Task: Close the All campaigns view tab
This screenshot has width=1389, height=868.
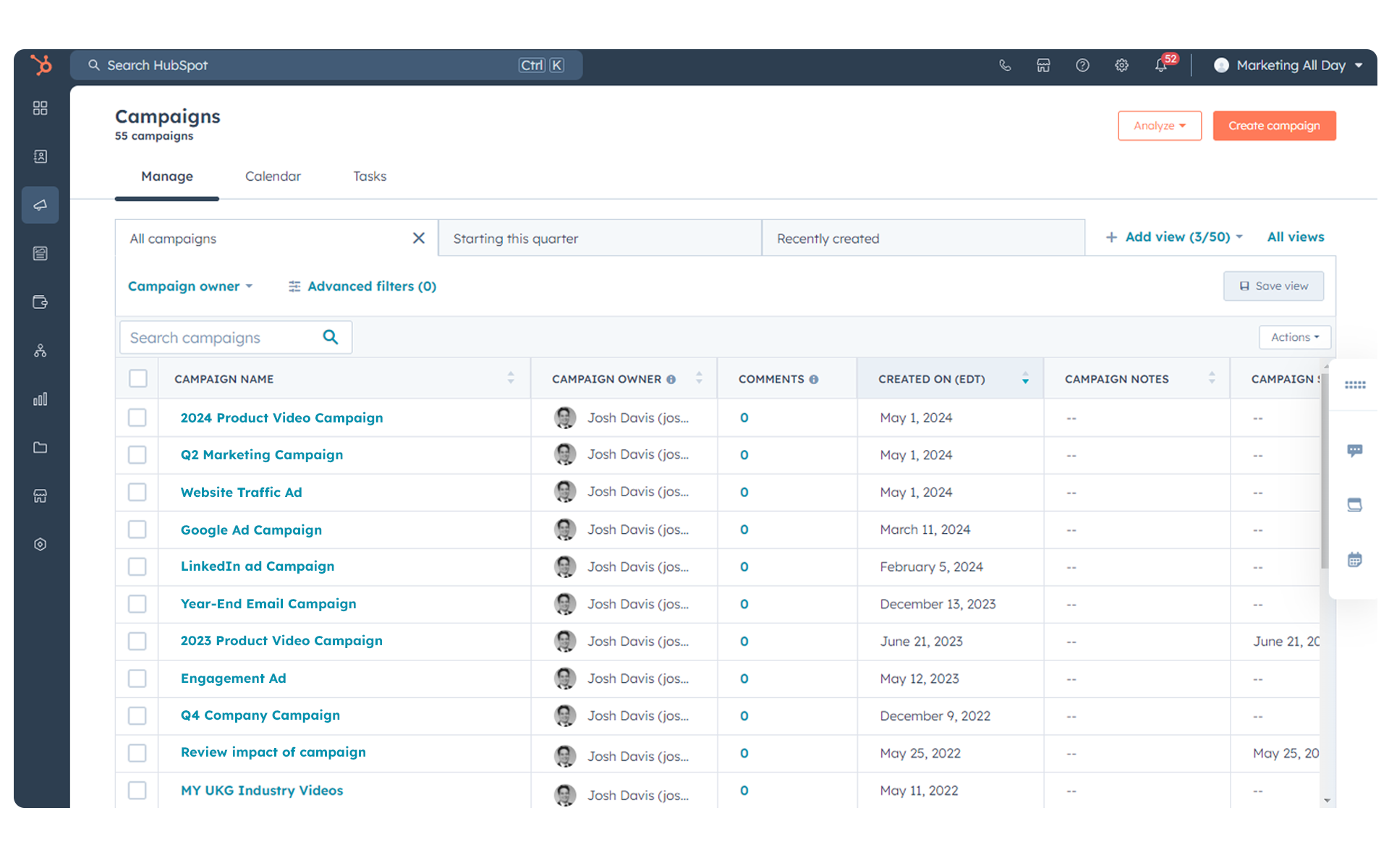Action: [x=418, y=238]
